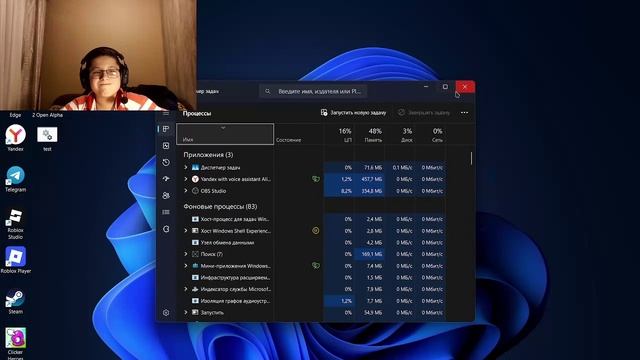640x360 pixels.
Task: Open the Yandex browser desktop icon
Action: pyautogui.click(x=16, y=138)
